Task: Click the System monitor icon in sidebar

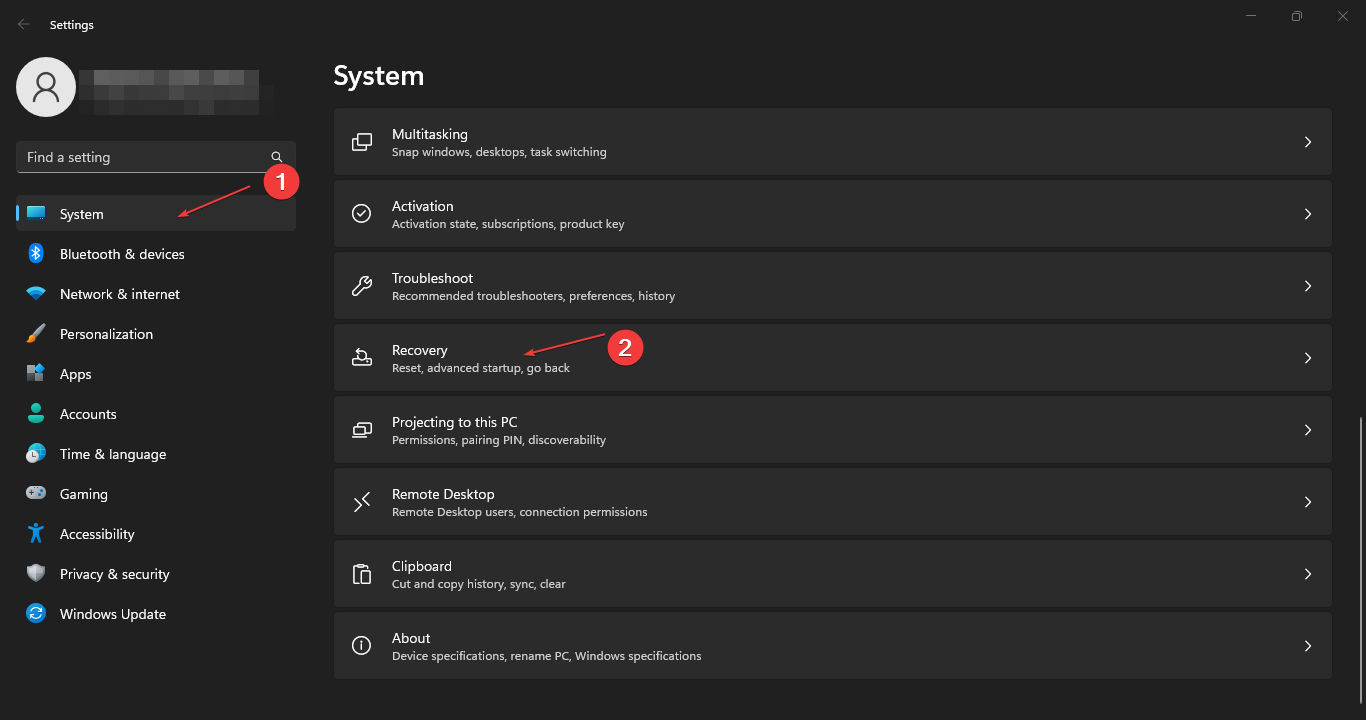Action: [36, 214]
